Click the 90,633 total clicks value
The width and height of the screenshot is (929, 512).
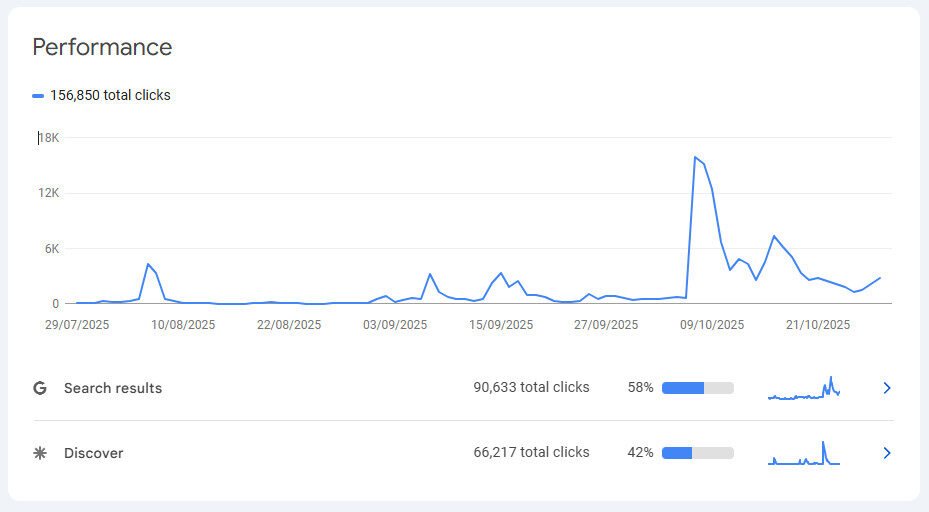531,388
